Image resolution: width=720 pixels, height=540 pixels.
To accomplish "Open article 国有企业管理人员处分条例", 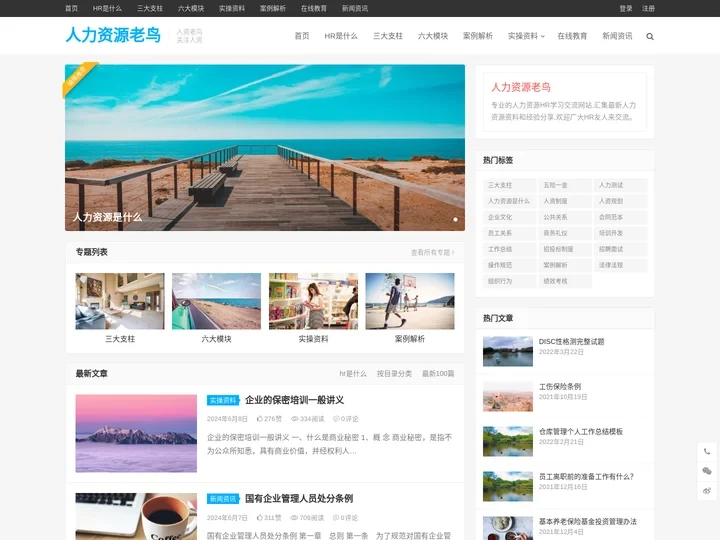I will click(x=299, y=498).
